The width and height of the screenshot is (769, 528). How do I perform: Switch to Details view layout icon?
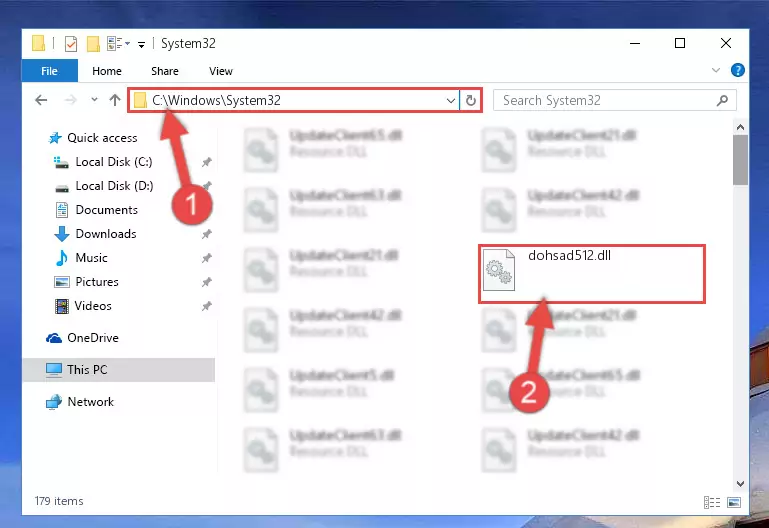coord(712,503)
